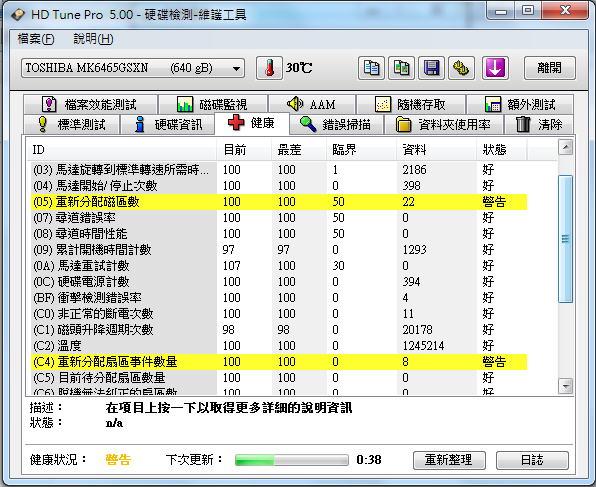Switch to the 清除 erase tab
Image resolution: width=596 pixels, height=487 pixels.
tap(539, 124)
